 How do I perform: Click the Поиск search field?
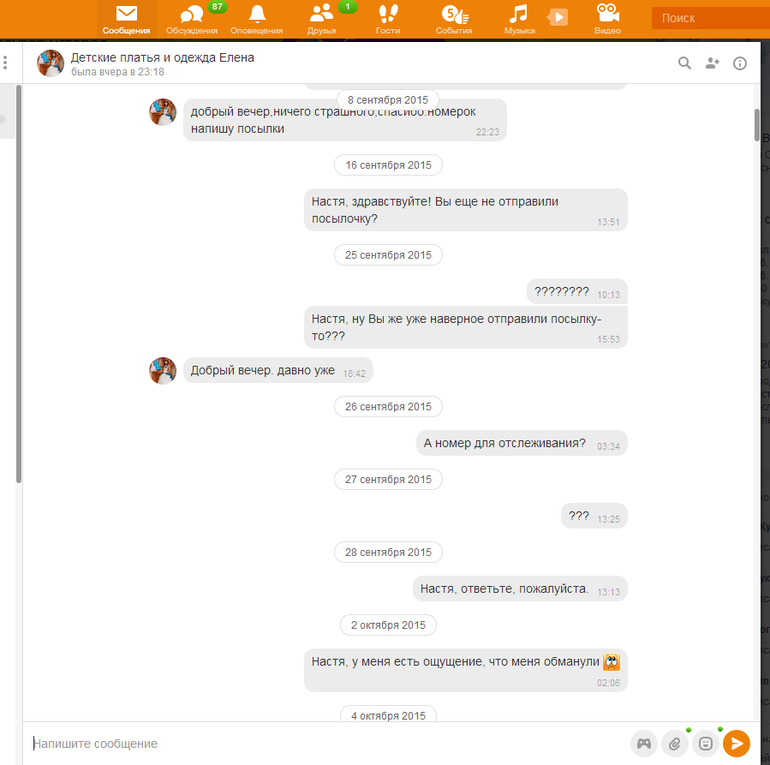click(x=711, y=18)
